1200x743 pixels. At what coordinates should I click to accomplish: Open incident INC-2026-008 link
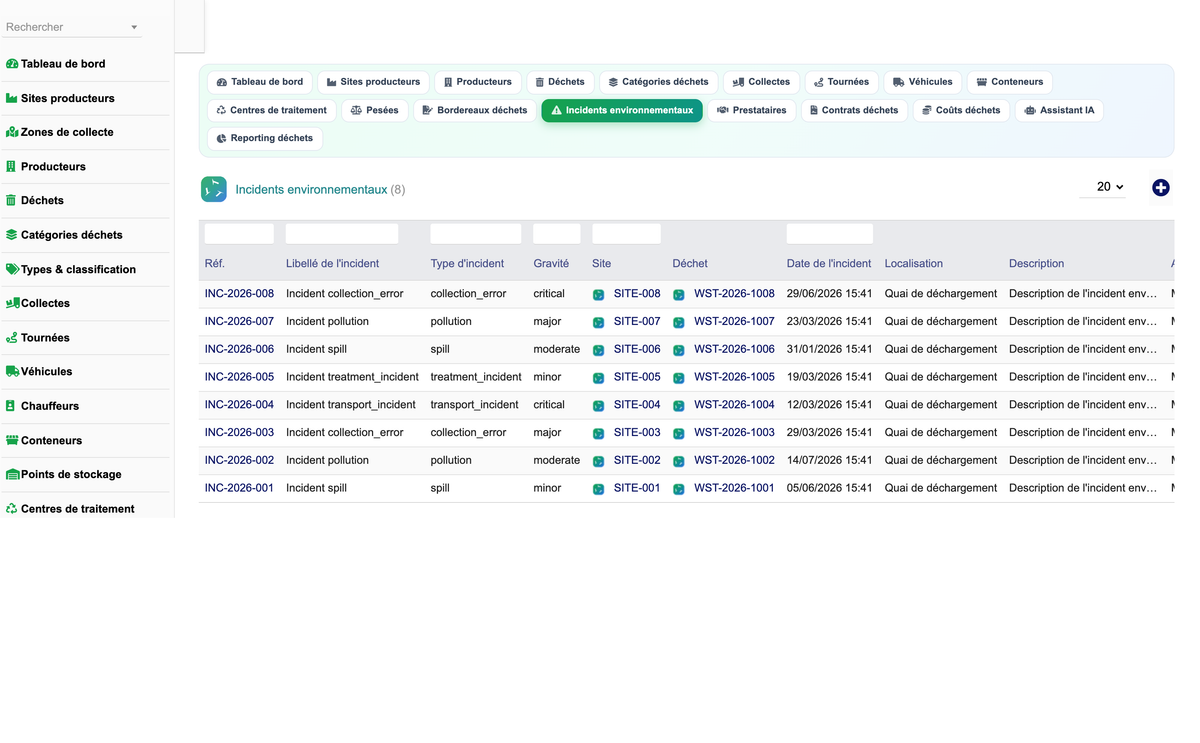pyautogui.click(x=239, y=294)
